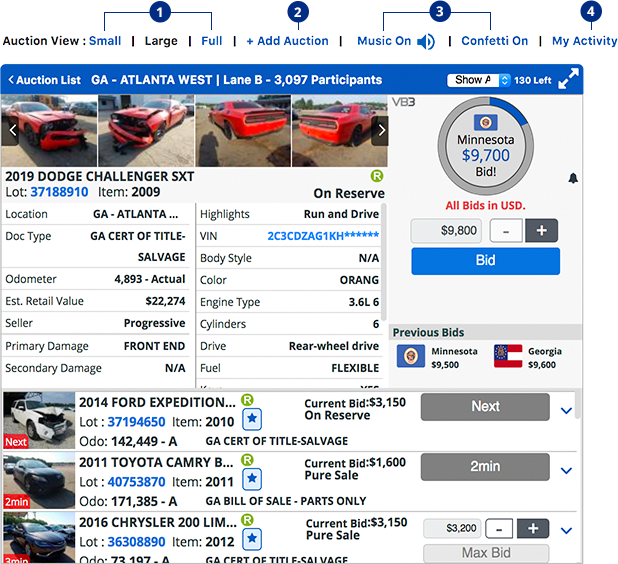Click star icon for 2016 Chrysler 200
The width and height of the screenshot is (618, 564).
252,539
